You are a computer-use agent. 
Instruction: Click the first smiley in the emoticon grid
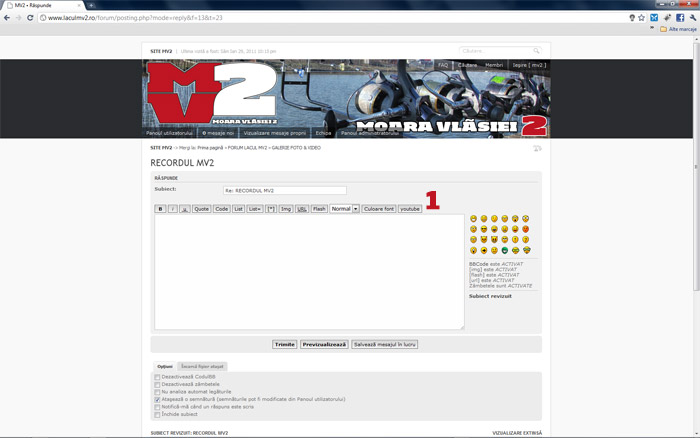point(473,219)
